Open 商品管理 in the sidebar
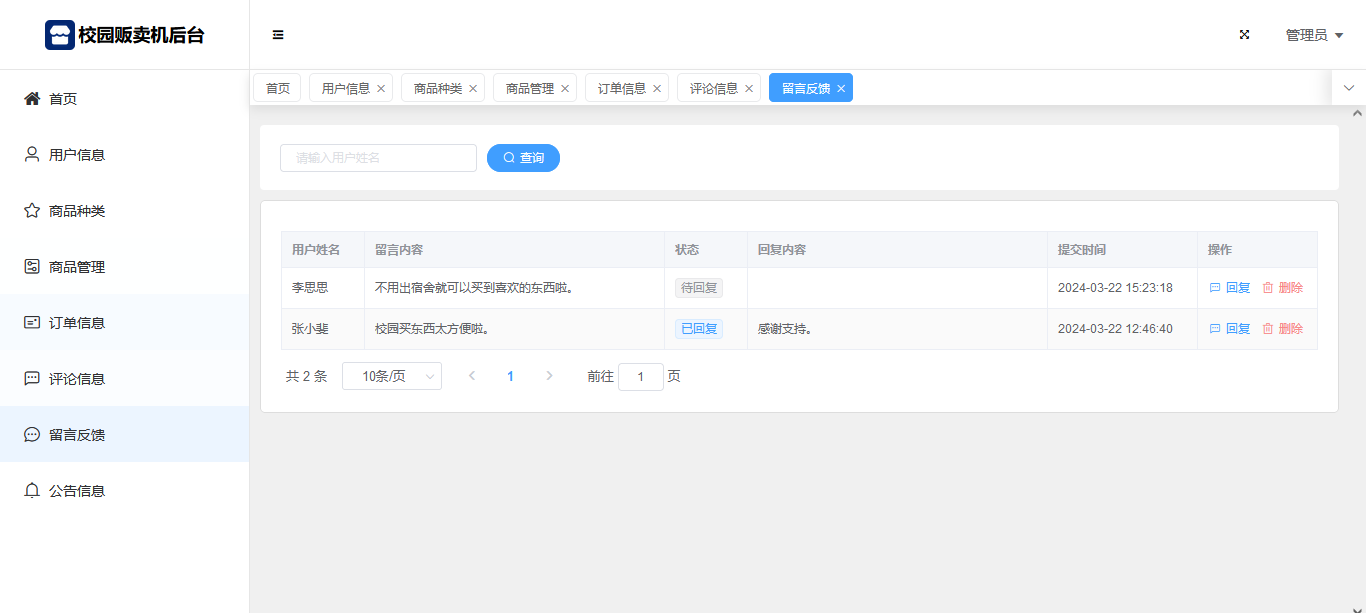1366x613 pixels. click(76, 267)
